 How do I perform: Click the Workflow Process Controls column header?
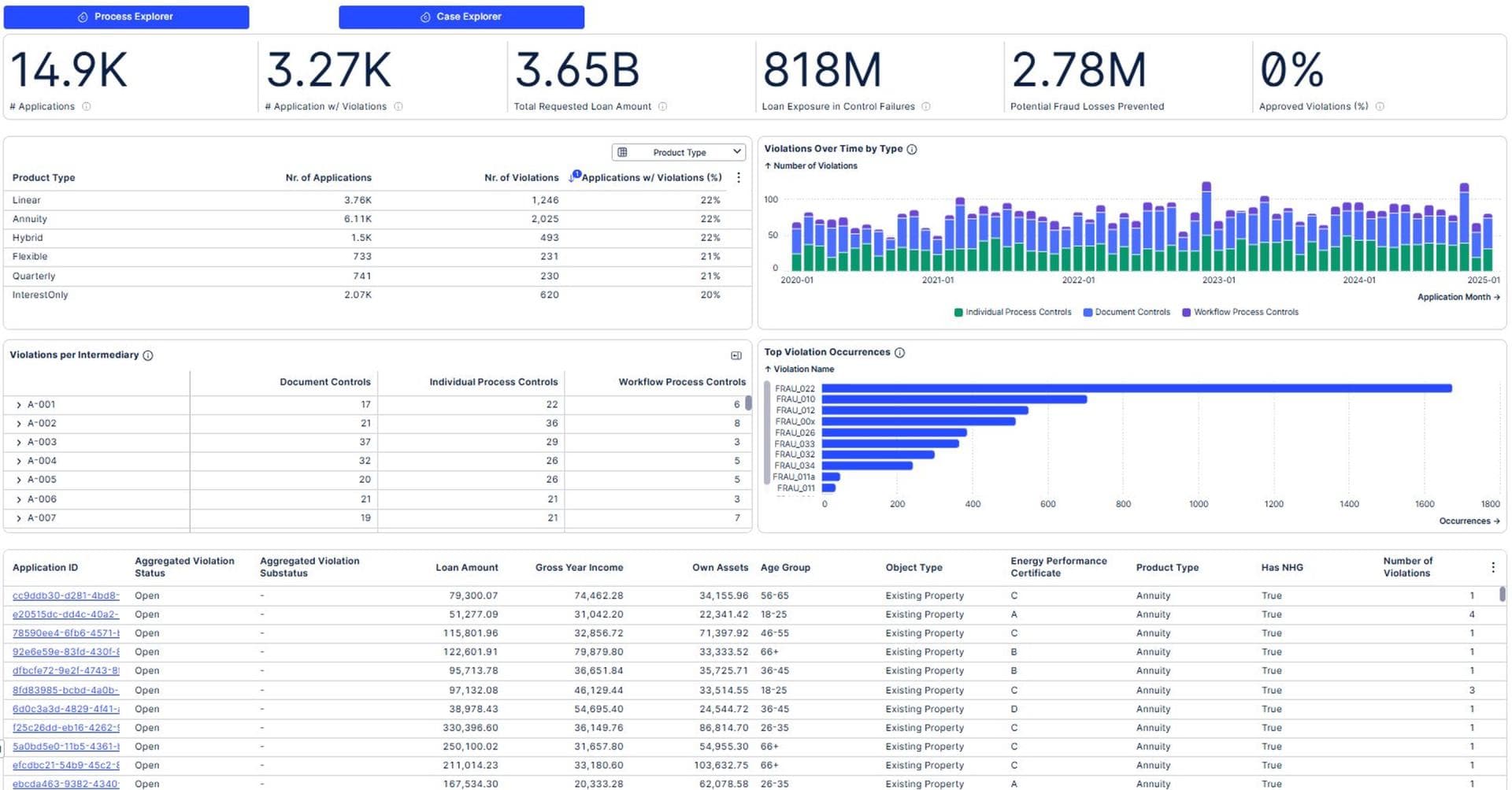pos(682,382)
